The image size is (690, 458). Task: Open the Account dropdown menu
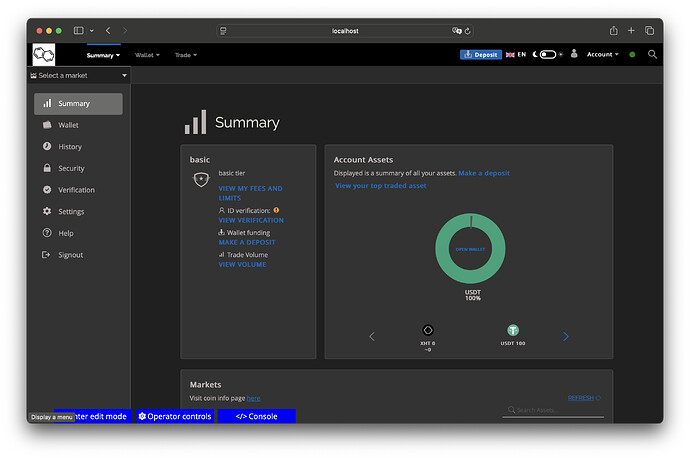[602, 54]
